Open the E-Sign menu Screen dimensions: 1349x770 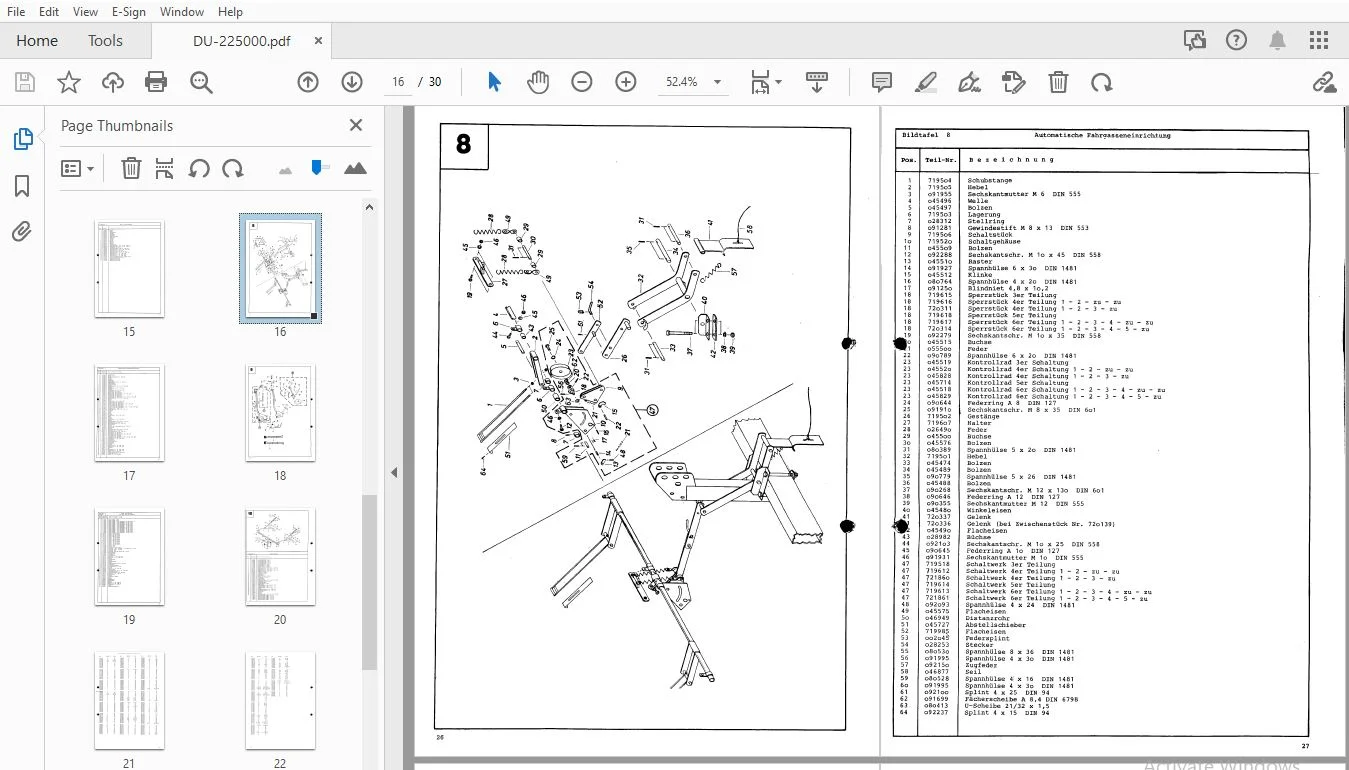pyautogui.click(x=129, y=12)
